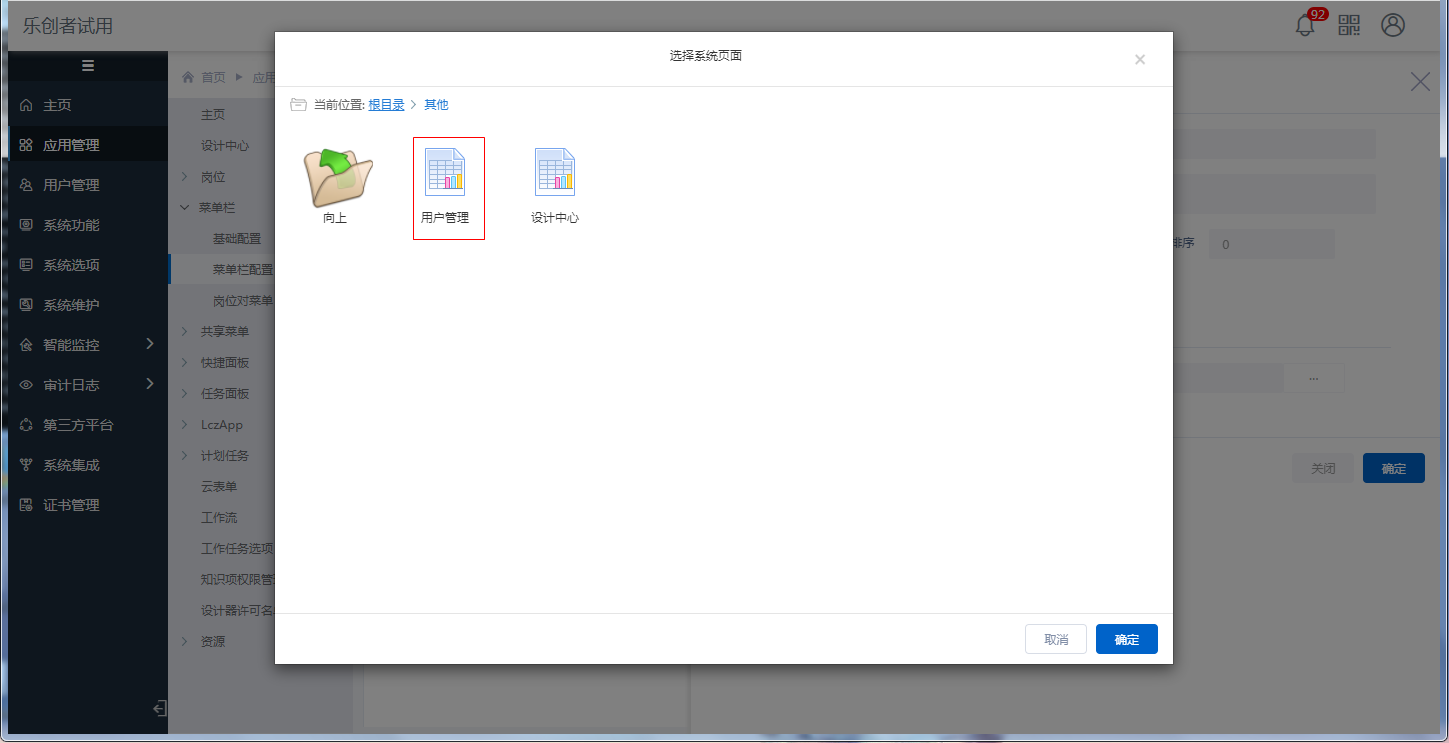Open the user profile avatar icon

[1393, 26]
